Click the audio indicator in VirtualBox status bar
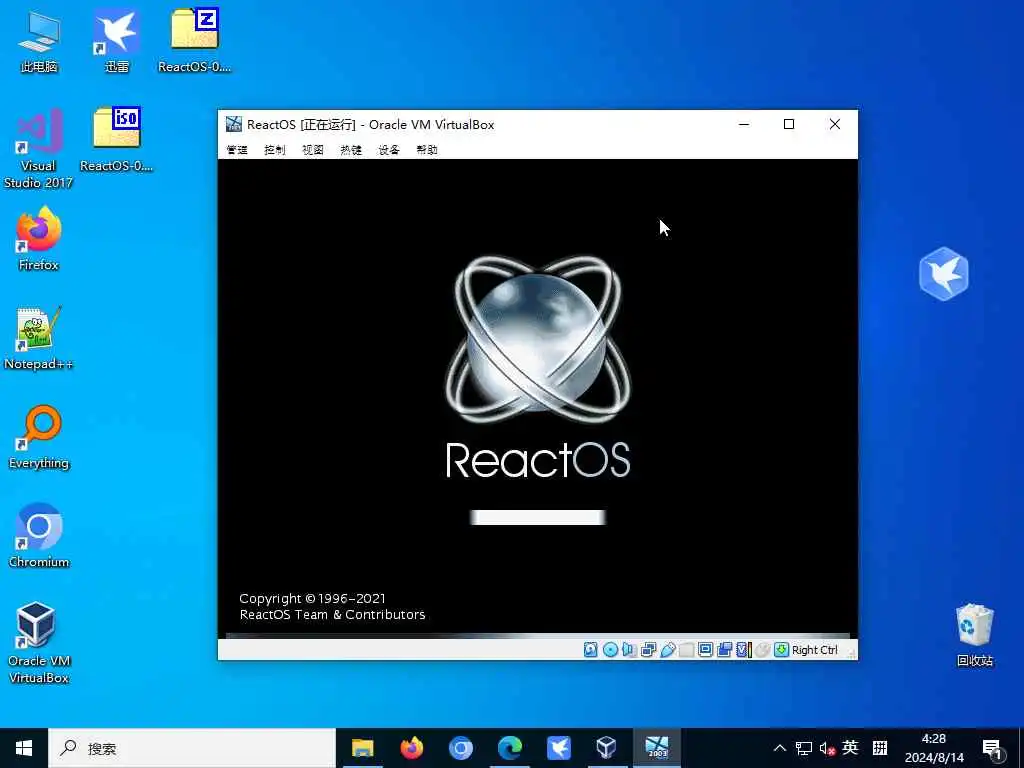Screen dimensions: 1024x768 tap(629, 650)
